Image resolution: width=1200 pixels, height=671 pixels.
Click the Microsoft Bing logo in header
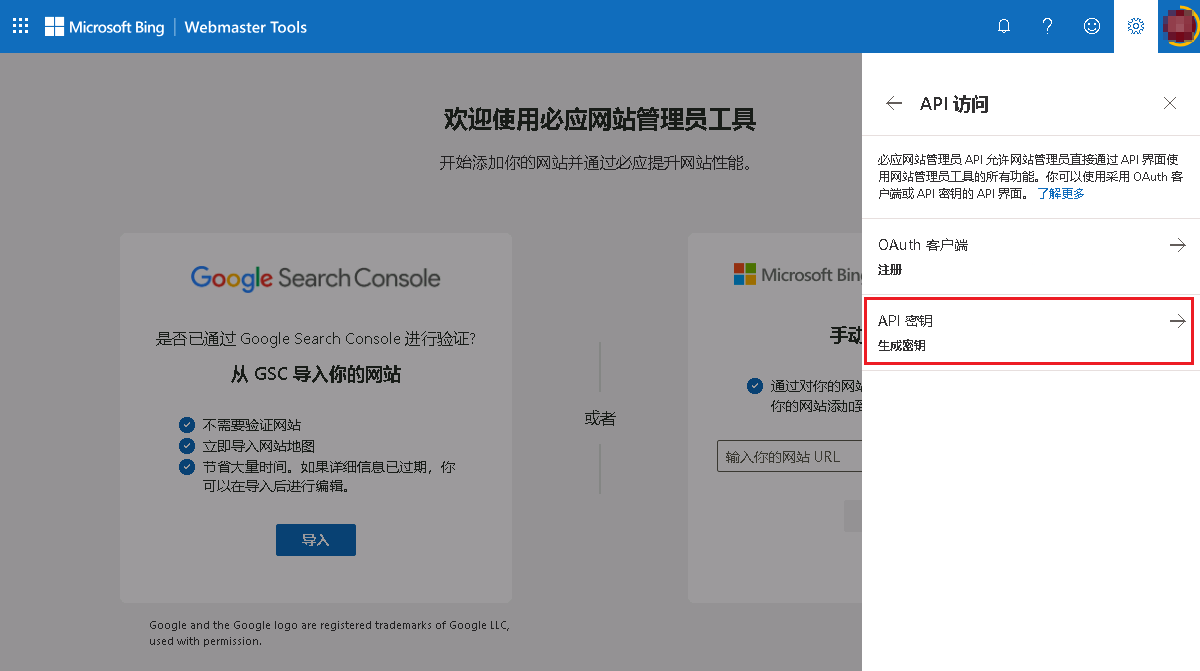click(x=104, y=27)
